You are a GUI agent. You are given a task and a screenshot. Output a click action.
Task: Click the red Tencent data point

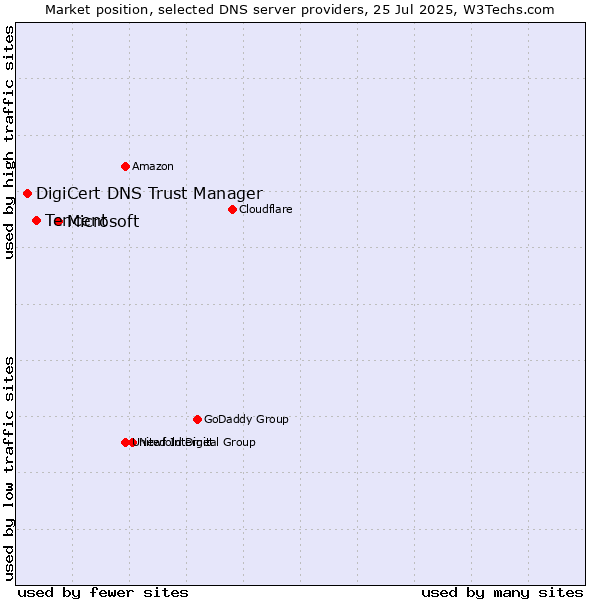(x=36, y=221)
